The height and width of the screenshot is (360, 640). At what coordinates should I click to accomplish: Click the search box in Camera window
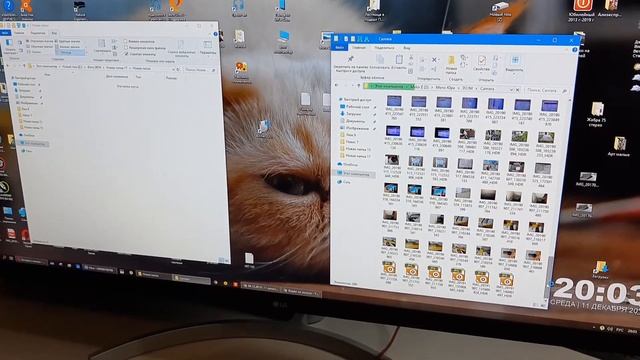pyautogui.click(x=546, y=90)
